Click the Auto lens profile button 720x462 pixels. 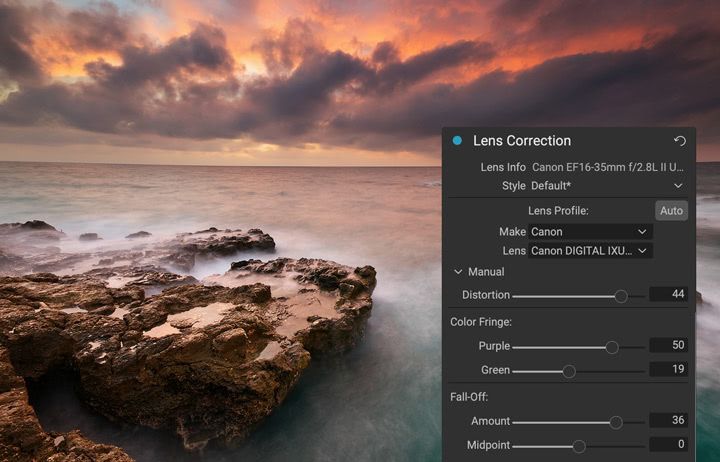coord(671,210)
